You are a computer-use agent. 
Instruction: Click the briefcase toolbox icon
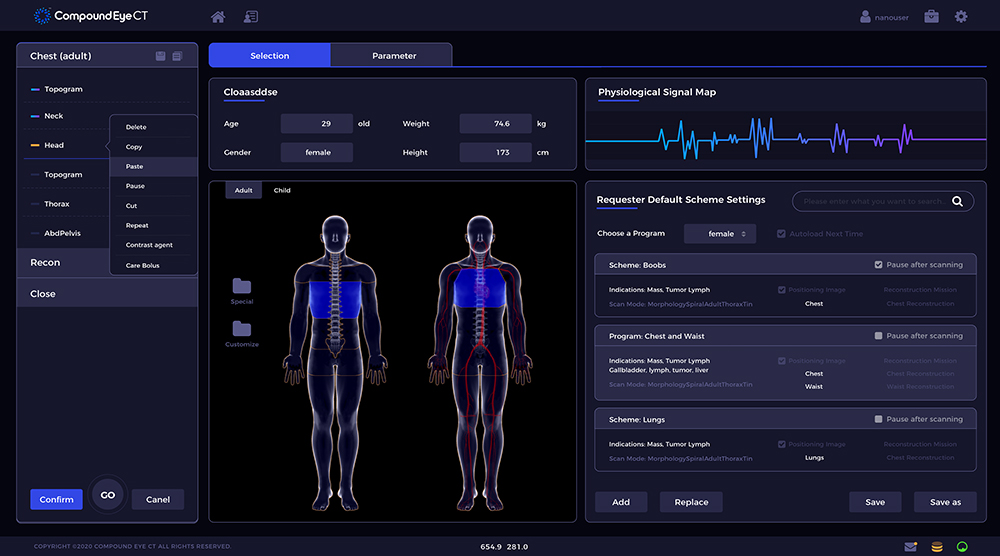point(931,17)
